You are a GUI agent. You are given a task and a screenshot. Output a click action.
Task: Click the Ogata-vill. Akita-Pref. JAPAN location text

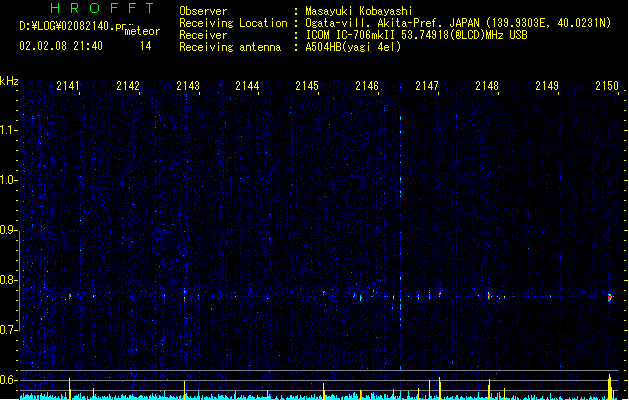458,23
